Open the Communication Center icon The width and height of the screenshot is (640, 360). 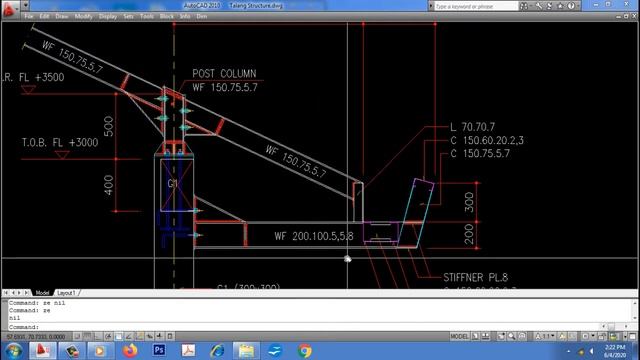click(549, 6)
